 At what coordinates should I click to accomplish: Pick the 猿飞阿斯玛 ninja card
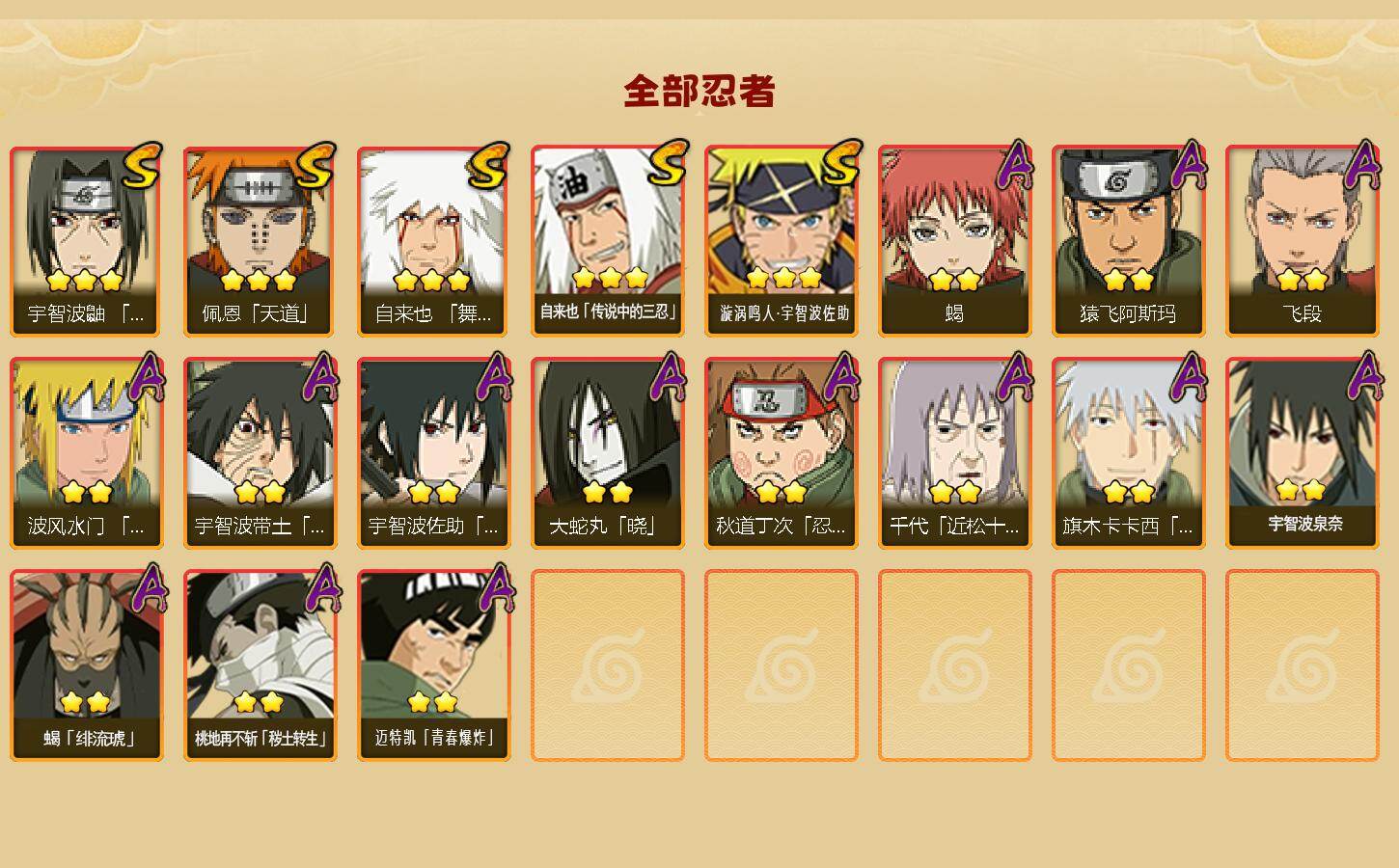click(x=1129, y=241)
